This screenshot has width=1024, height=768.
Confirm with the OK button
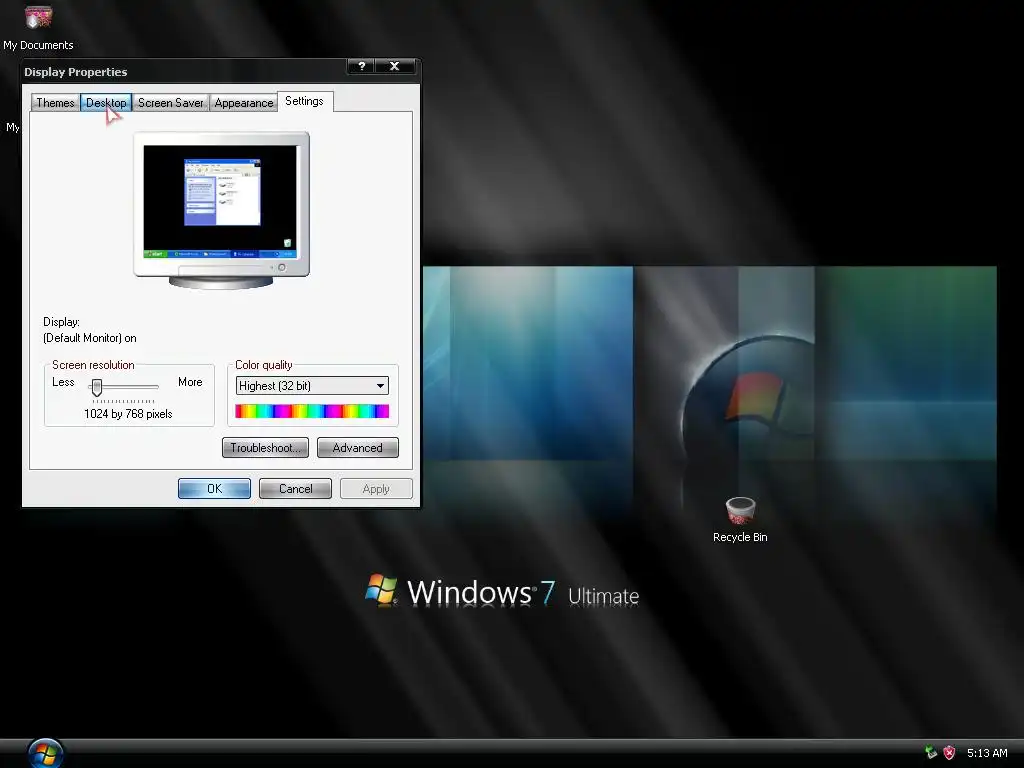coord(214,488)
